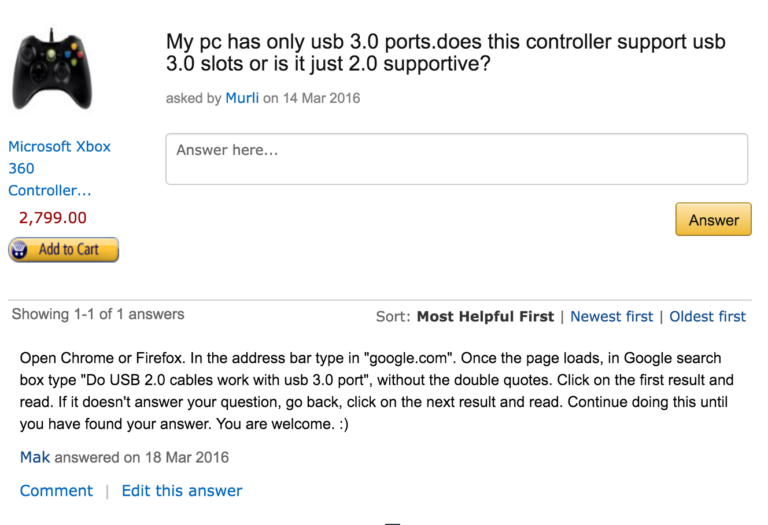768x525 pixels.
Task: Click the '14 Mar 2016' asked date
Action: [321, 98]
